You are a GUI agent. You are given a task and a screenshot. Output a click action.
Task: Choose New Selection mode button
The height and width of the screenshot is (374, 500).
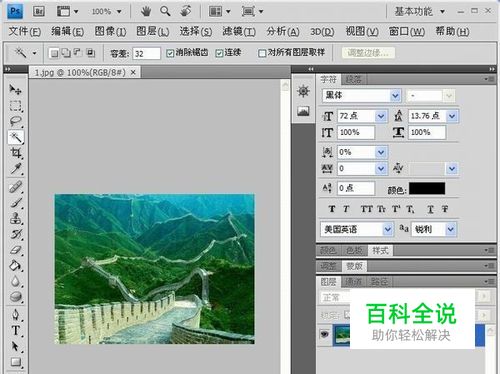point(54,53)
